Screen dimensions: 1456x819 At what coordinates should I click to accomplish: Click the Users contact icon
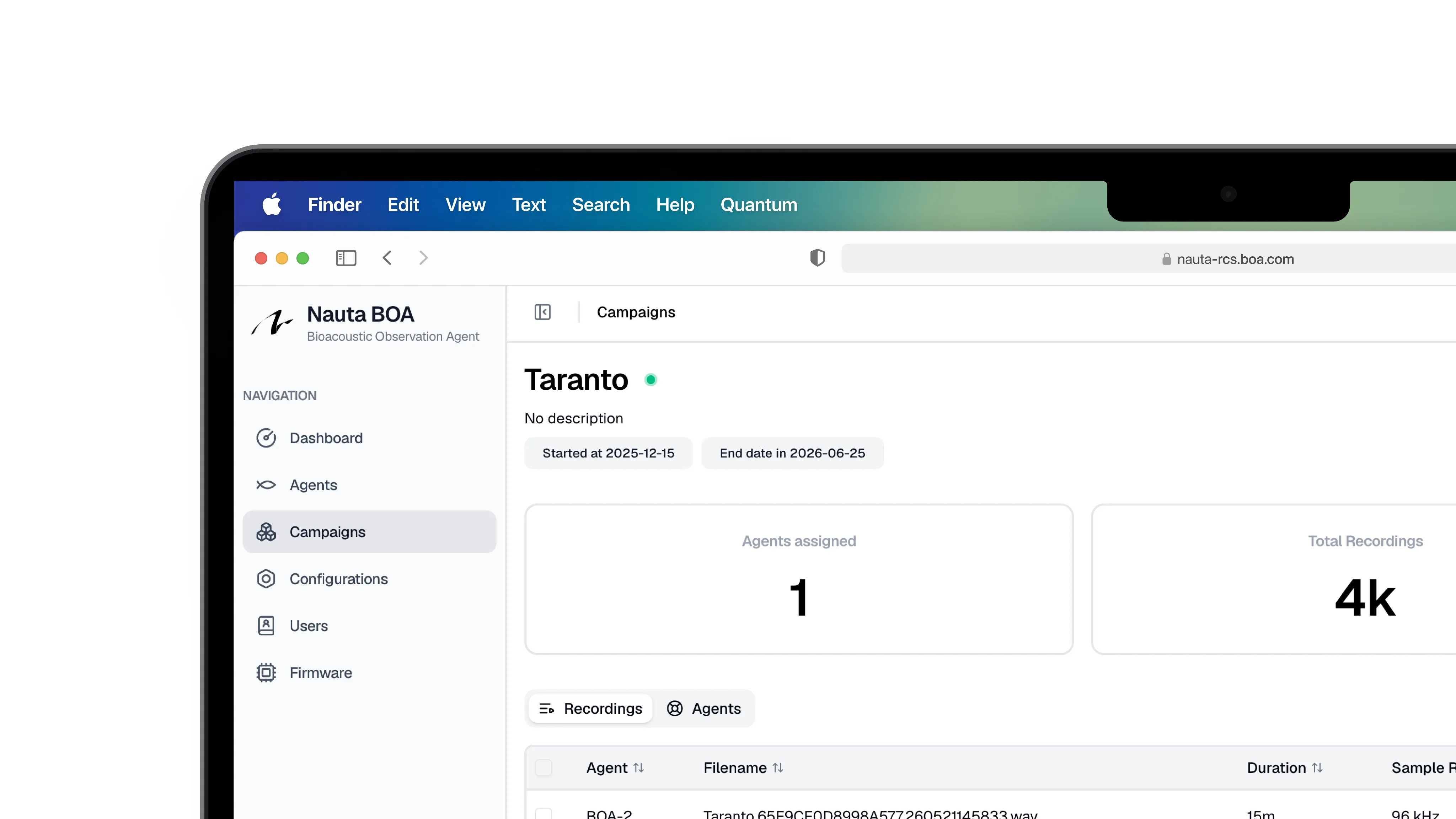[266, 626]
